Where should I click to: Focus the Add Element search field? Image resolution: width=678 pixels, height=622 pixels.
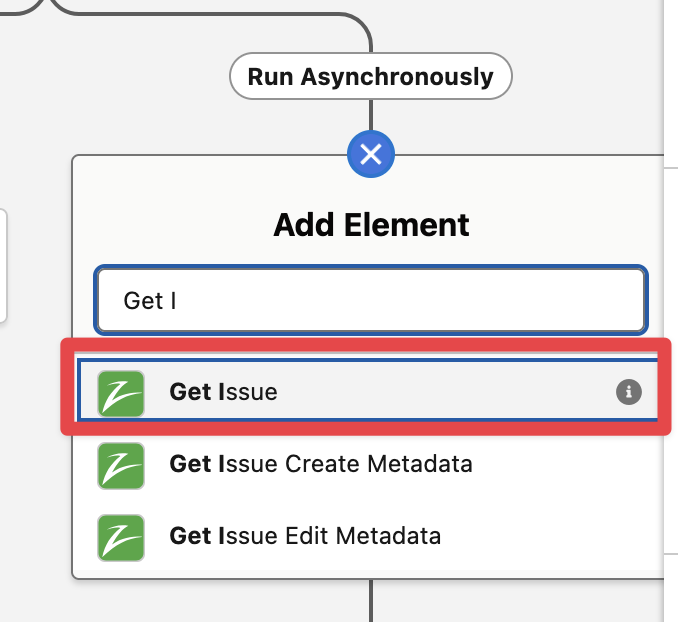click(x=371, y=300)
